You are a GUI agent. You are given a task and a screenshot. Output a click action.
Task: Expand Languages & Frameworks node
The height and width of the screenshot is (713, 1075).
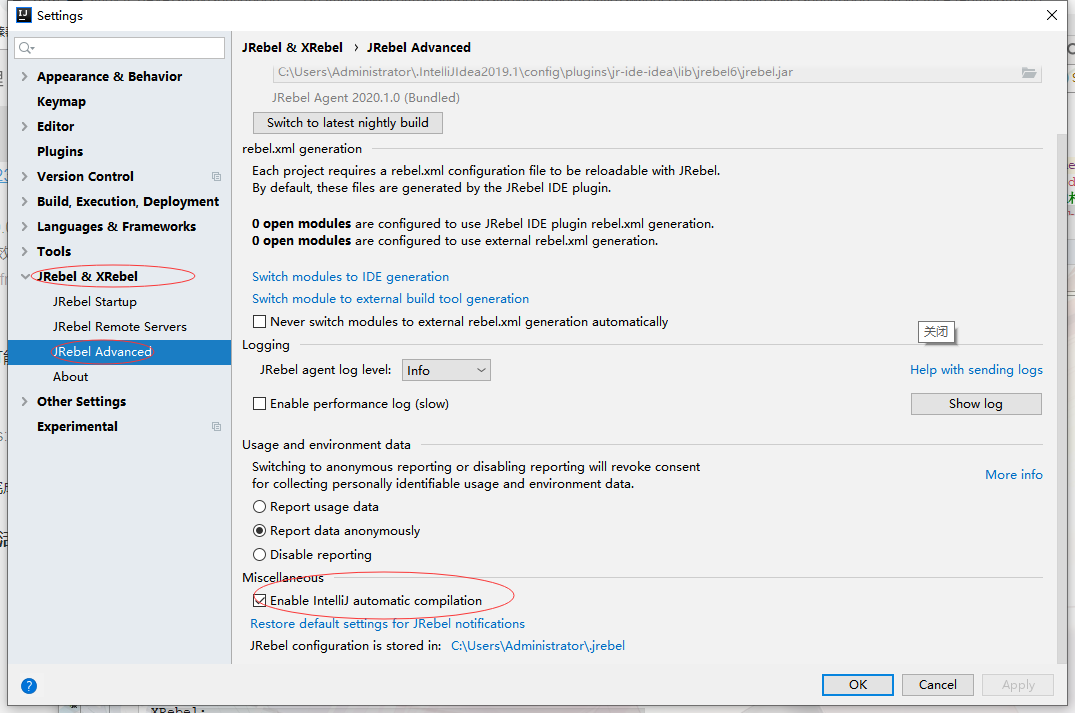point(25,227)
